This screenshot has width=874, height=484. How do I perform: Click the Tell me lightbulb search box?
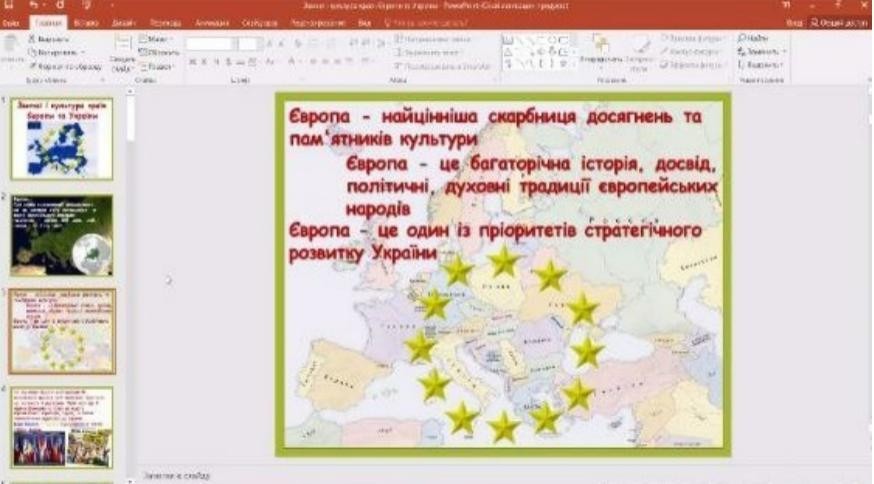pyautogui.click(x=428, y=23)
